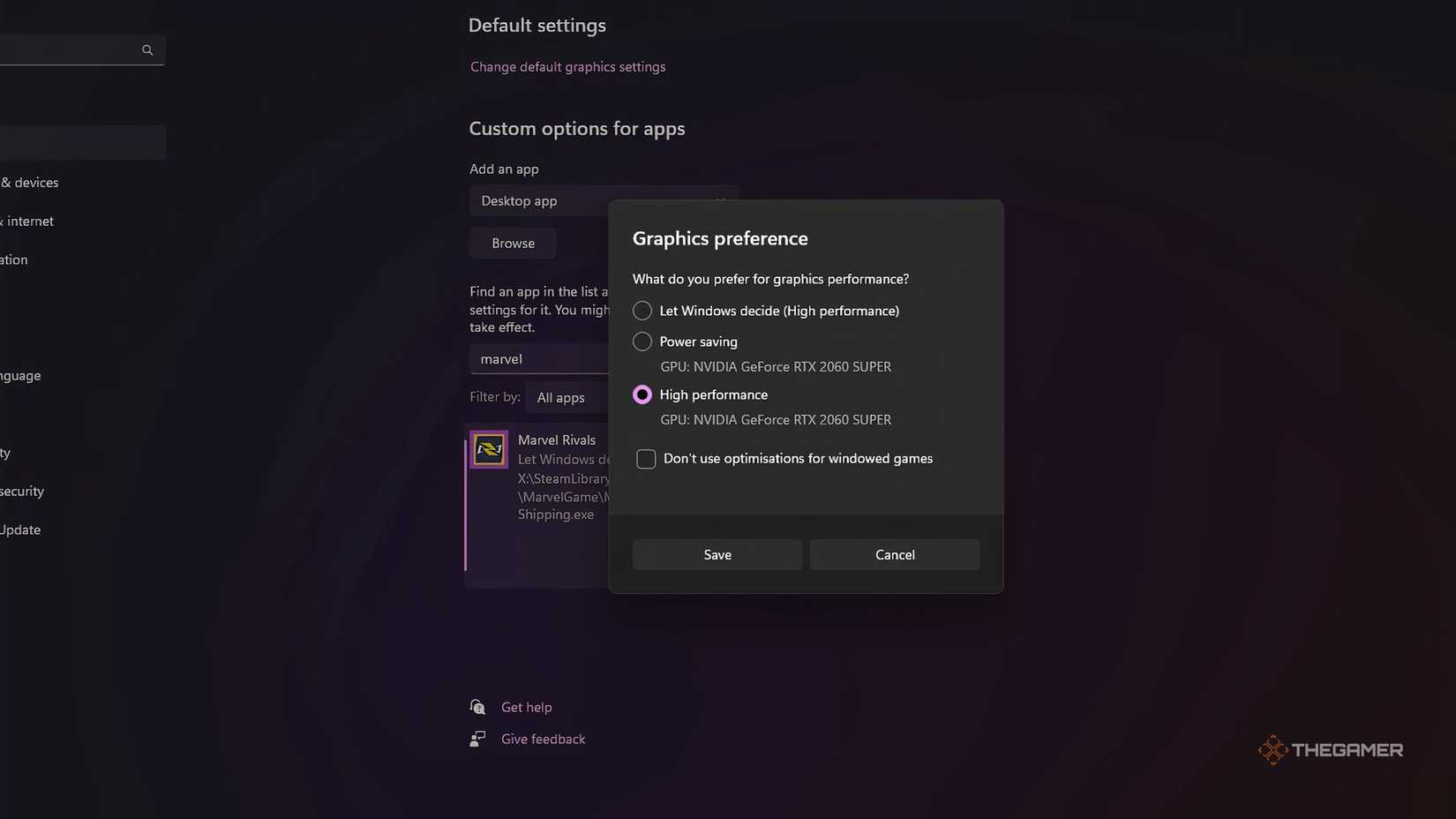Click the Give feedback icon
The height and width of the screenshot is (819, 1456).
coord(477,739)
